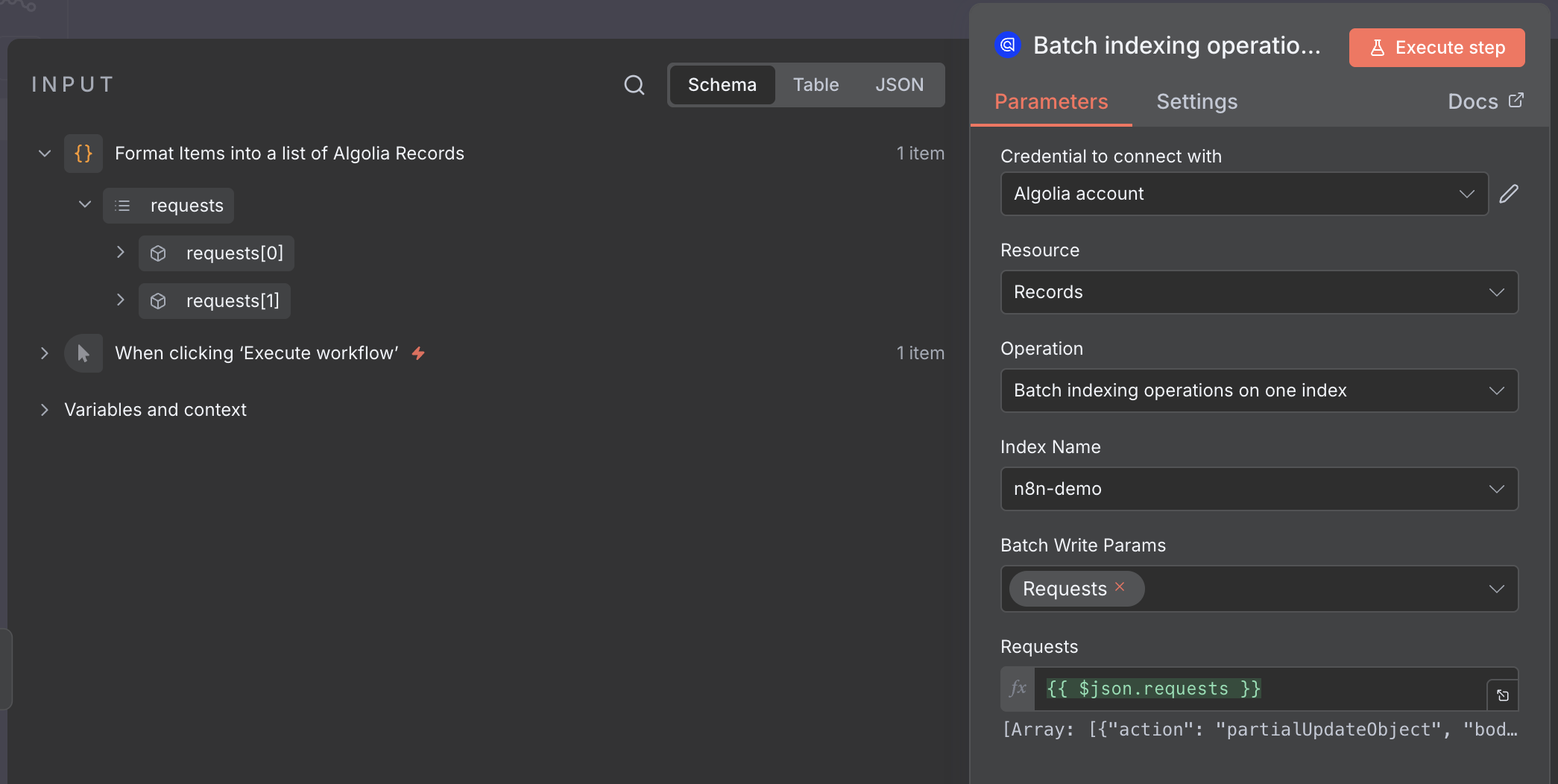
Task: Open the Settings tab
Action: tap(1196, 102)
